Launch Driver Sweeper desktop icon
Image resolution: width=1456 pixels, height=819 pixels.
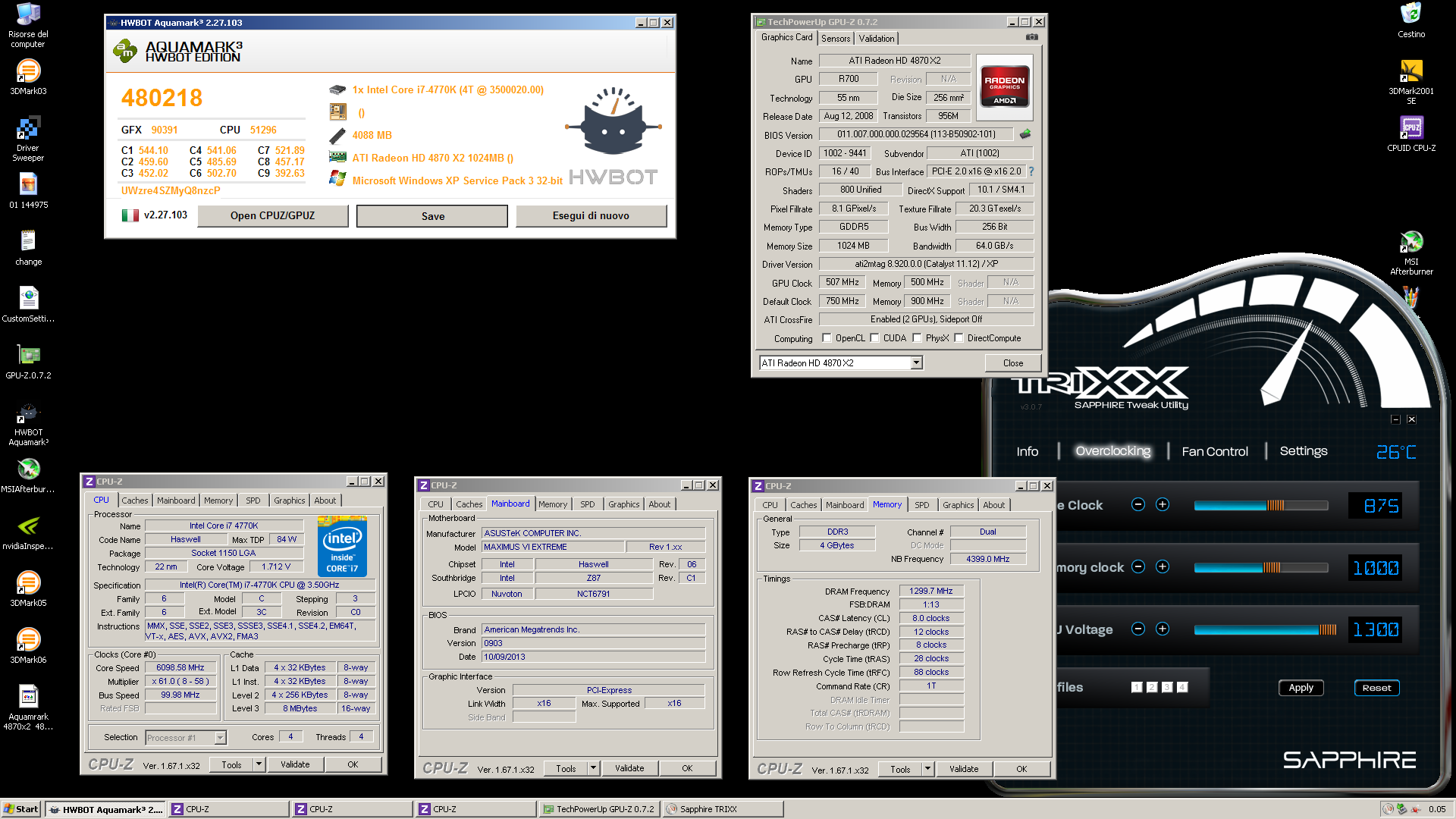click(x=28, y=139)
